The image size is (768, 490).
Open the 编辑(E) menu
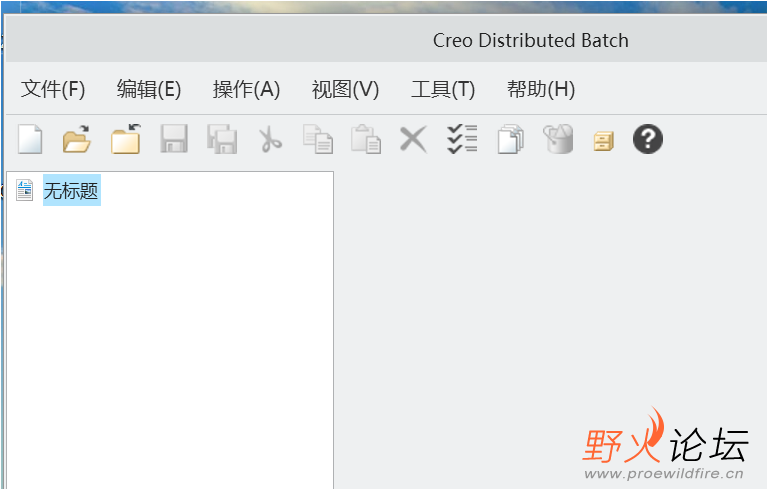pyautogui.click(x=149, y=89)
